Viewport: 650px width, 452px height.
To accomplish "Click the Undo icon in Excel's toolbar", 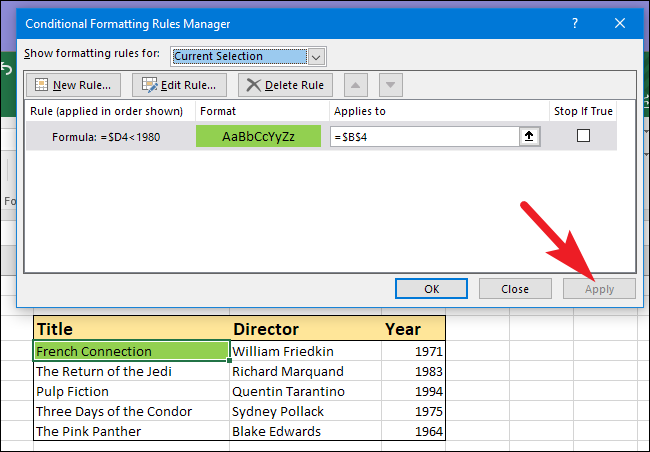I will (x=6, y=69).
